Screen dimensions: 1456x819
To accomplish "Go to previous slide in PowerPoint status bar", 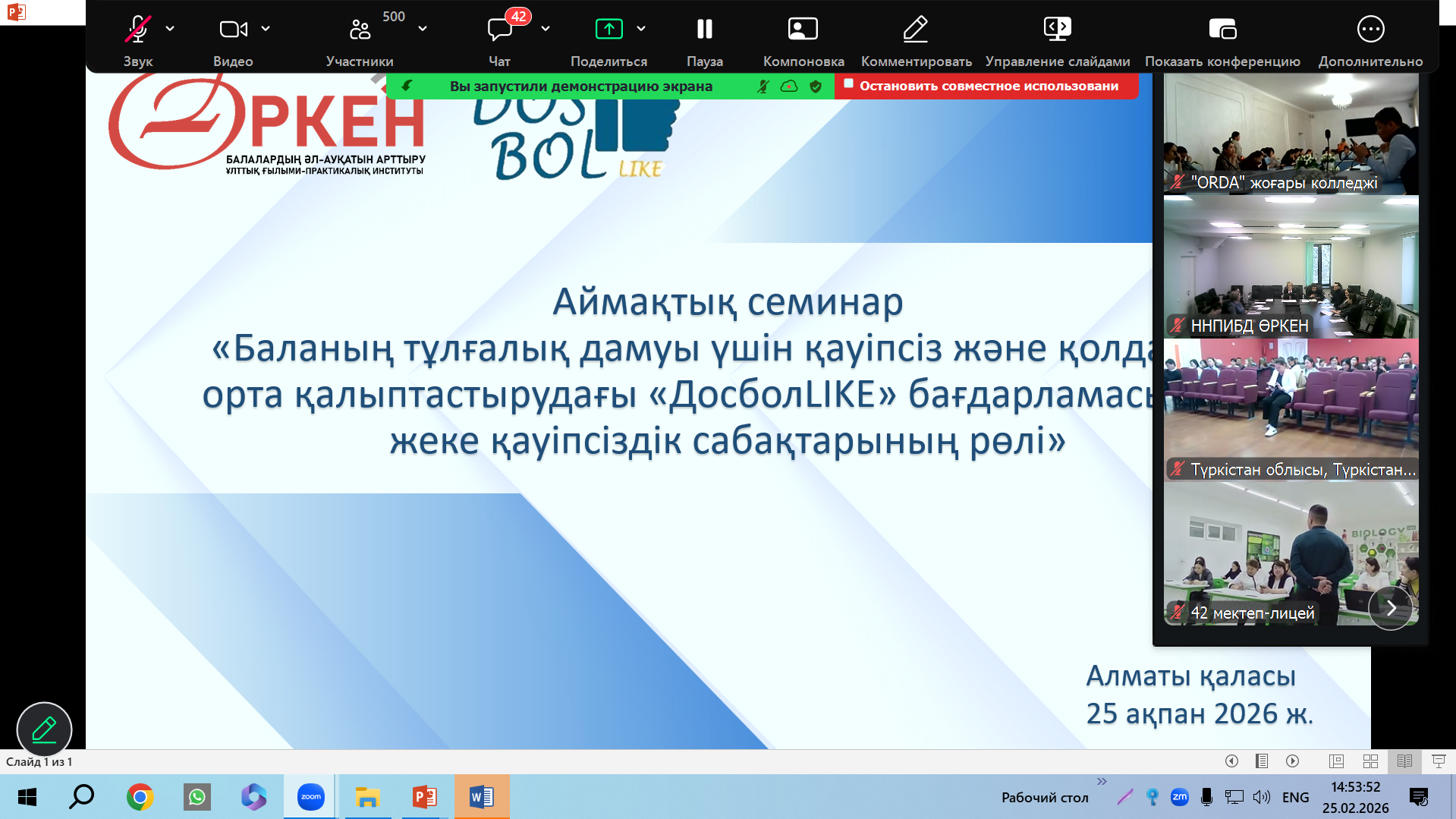I will (x=1231, y=761).
